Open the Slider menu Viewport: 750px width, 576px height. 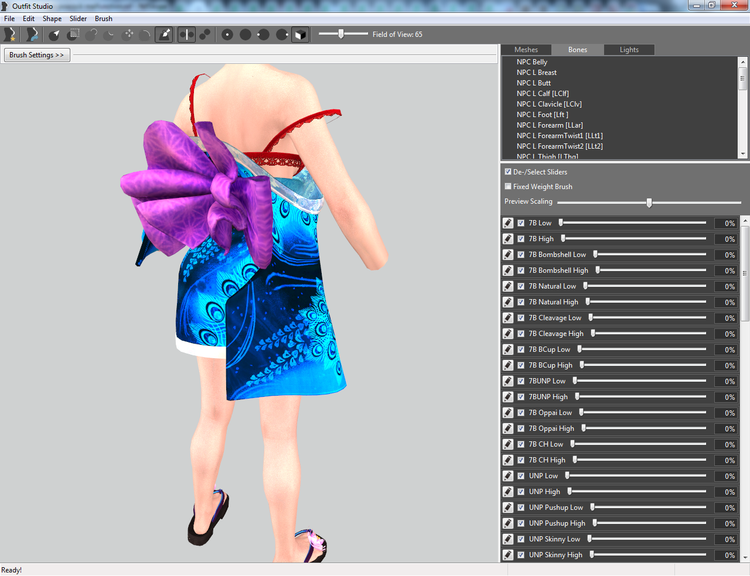[78, 19]
